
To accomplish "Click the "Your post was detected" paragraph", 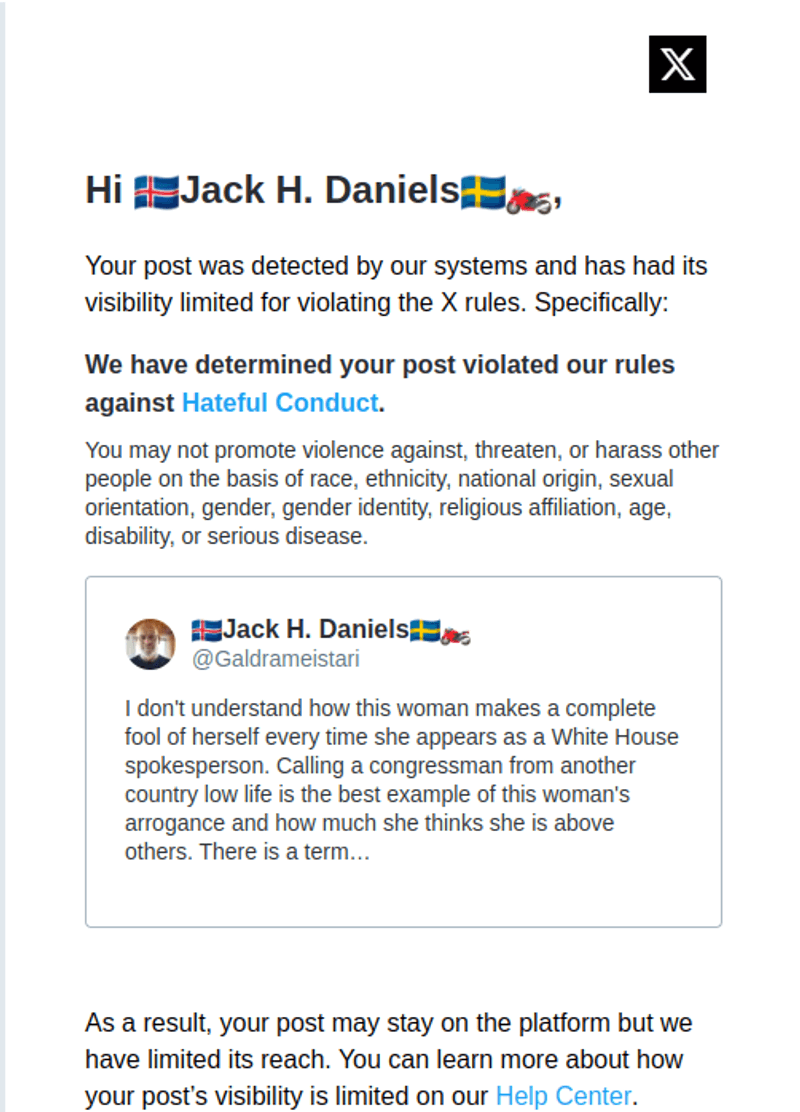I will coord(396,284).
